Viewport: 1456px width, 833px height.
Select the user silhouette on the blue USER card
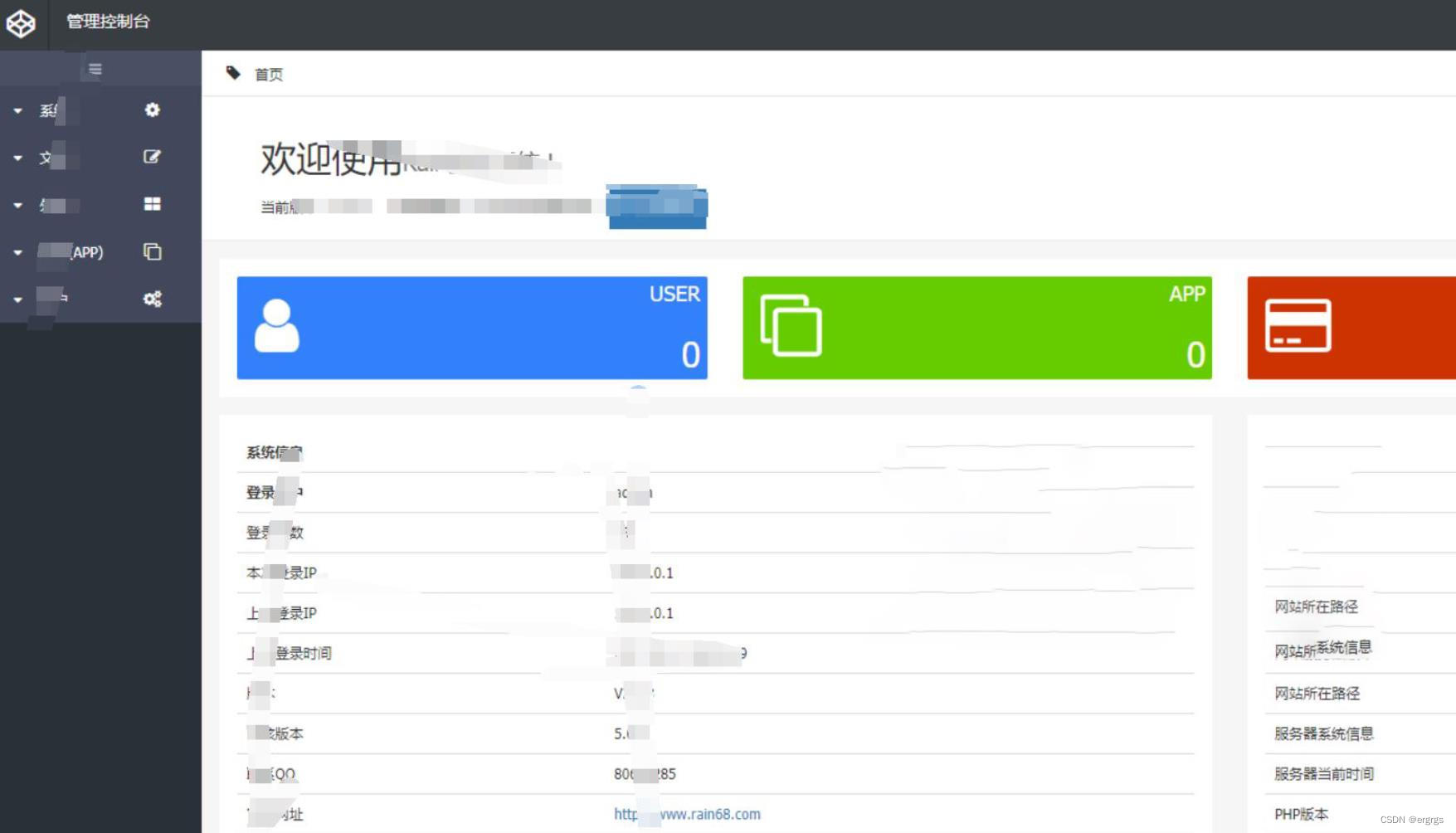[x=277, y=327]
